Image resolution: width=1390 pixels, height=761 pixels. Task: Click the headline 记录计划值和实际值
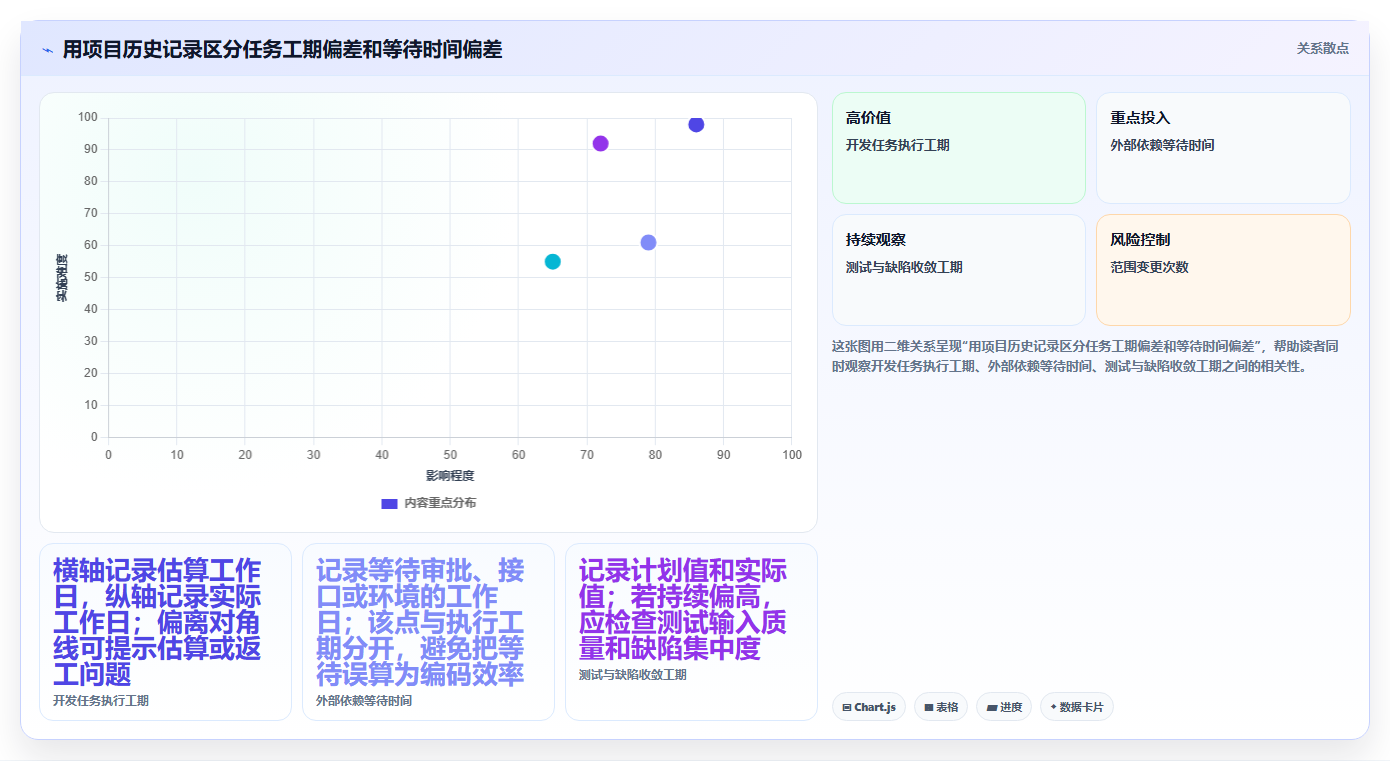click(683, 609)
